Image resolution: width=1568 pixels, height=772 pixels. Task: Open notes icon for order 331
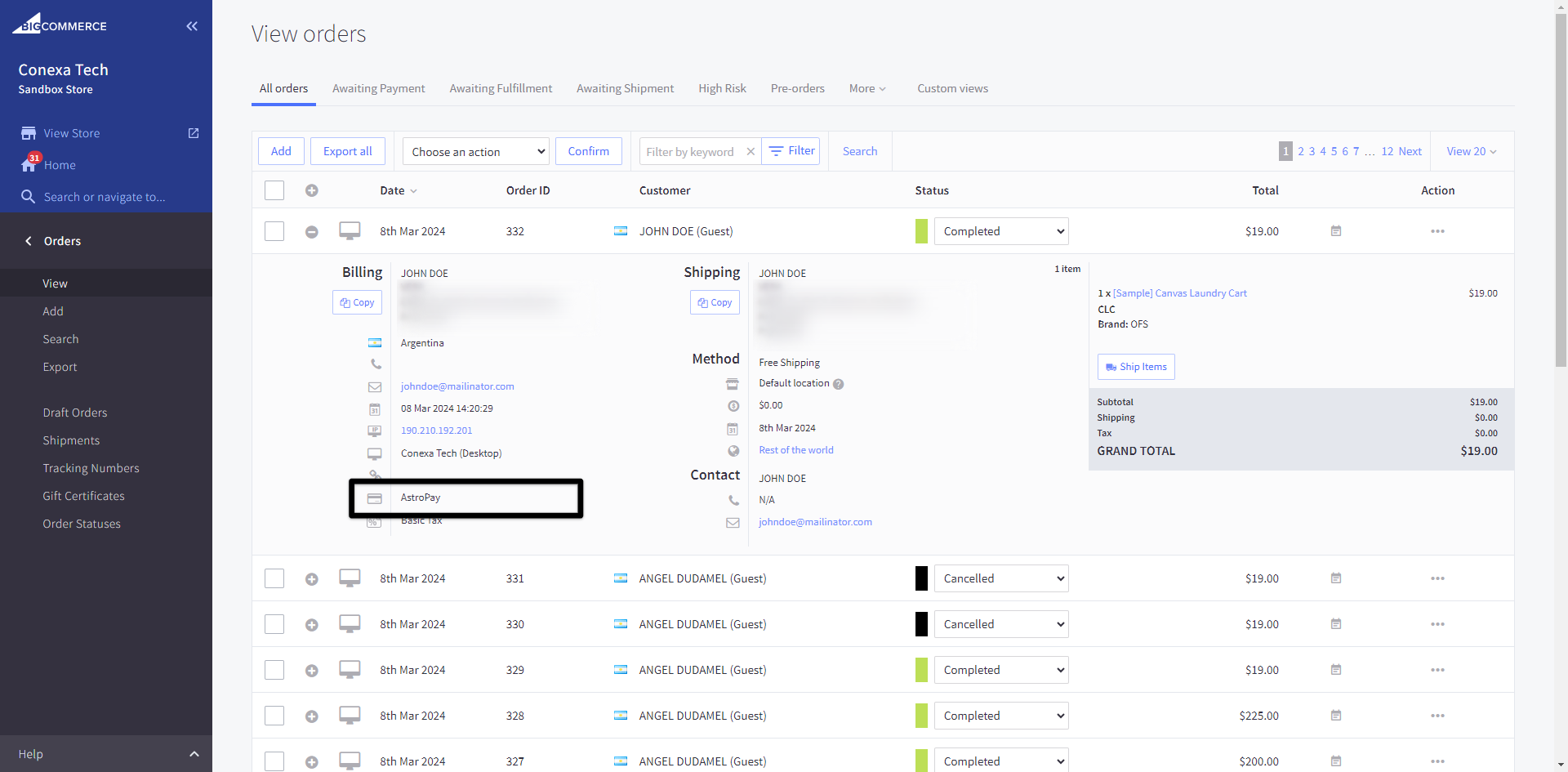tap(1336, 578)
